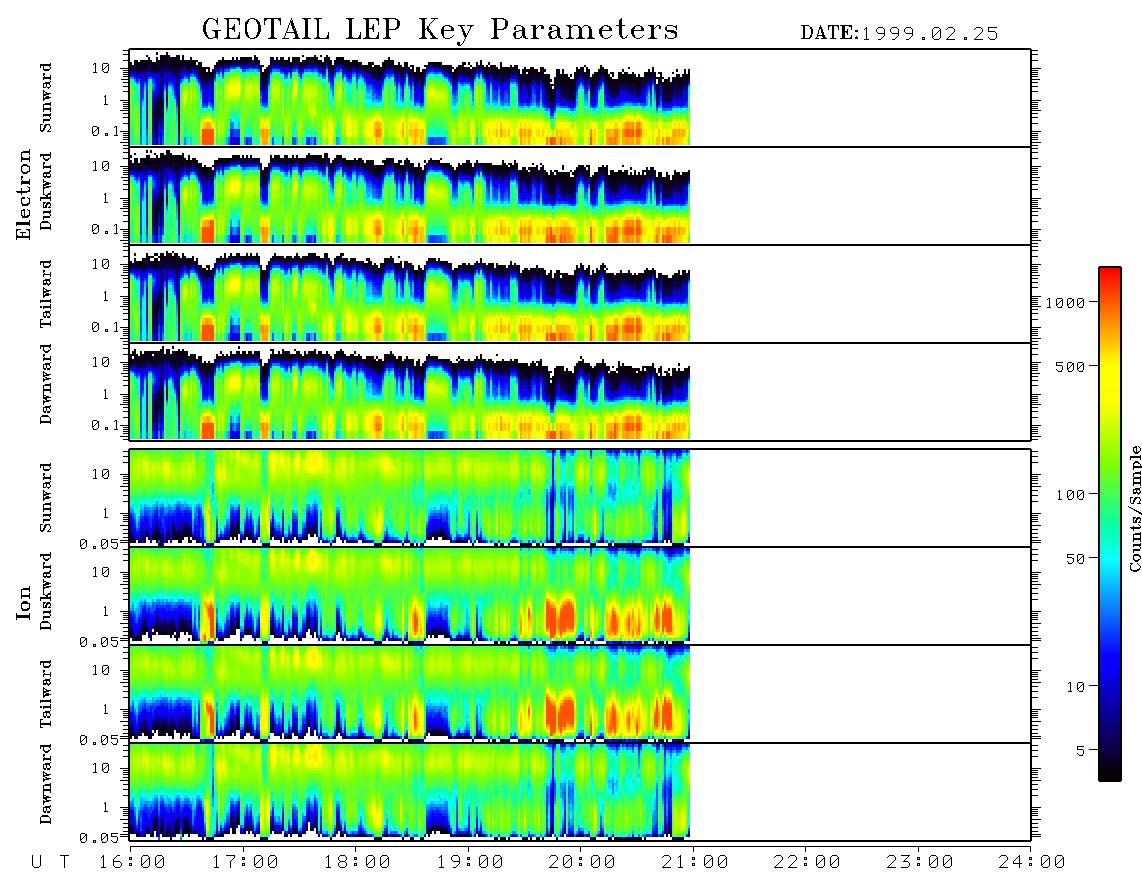Select the Electron "Sunward" panel label
The height and width of the screenshot is (880, 1142).
[x=46, y=98]
